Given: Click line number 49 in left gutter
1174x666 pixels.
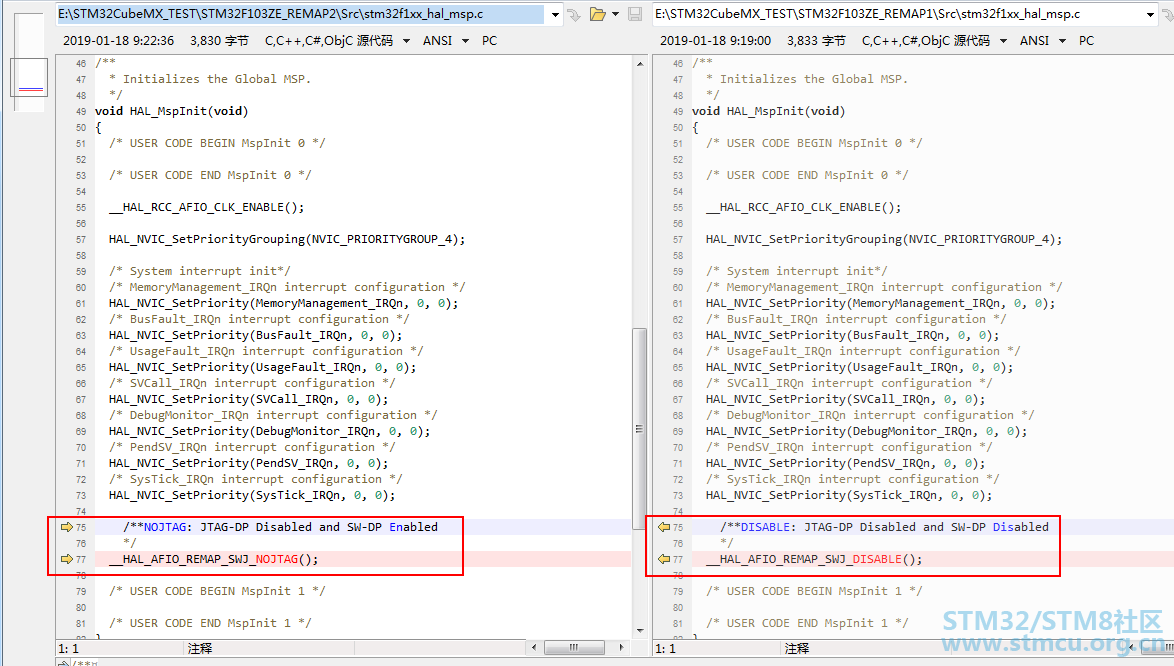Looking at the screenshot, I should point(81,111).
